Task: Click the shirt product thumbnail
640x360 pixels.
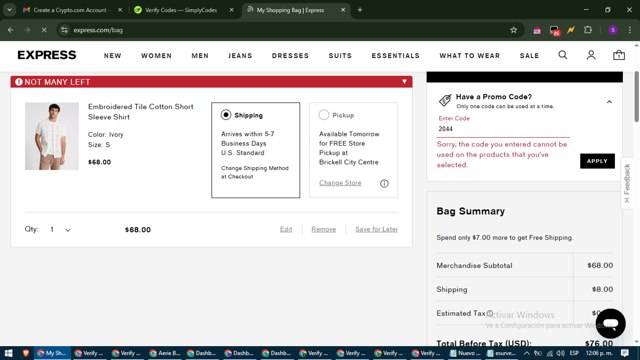Action: coord(52,136)
